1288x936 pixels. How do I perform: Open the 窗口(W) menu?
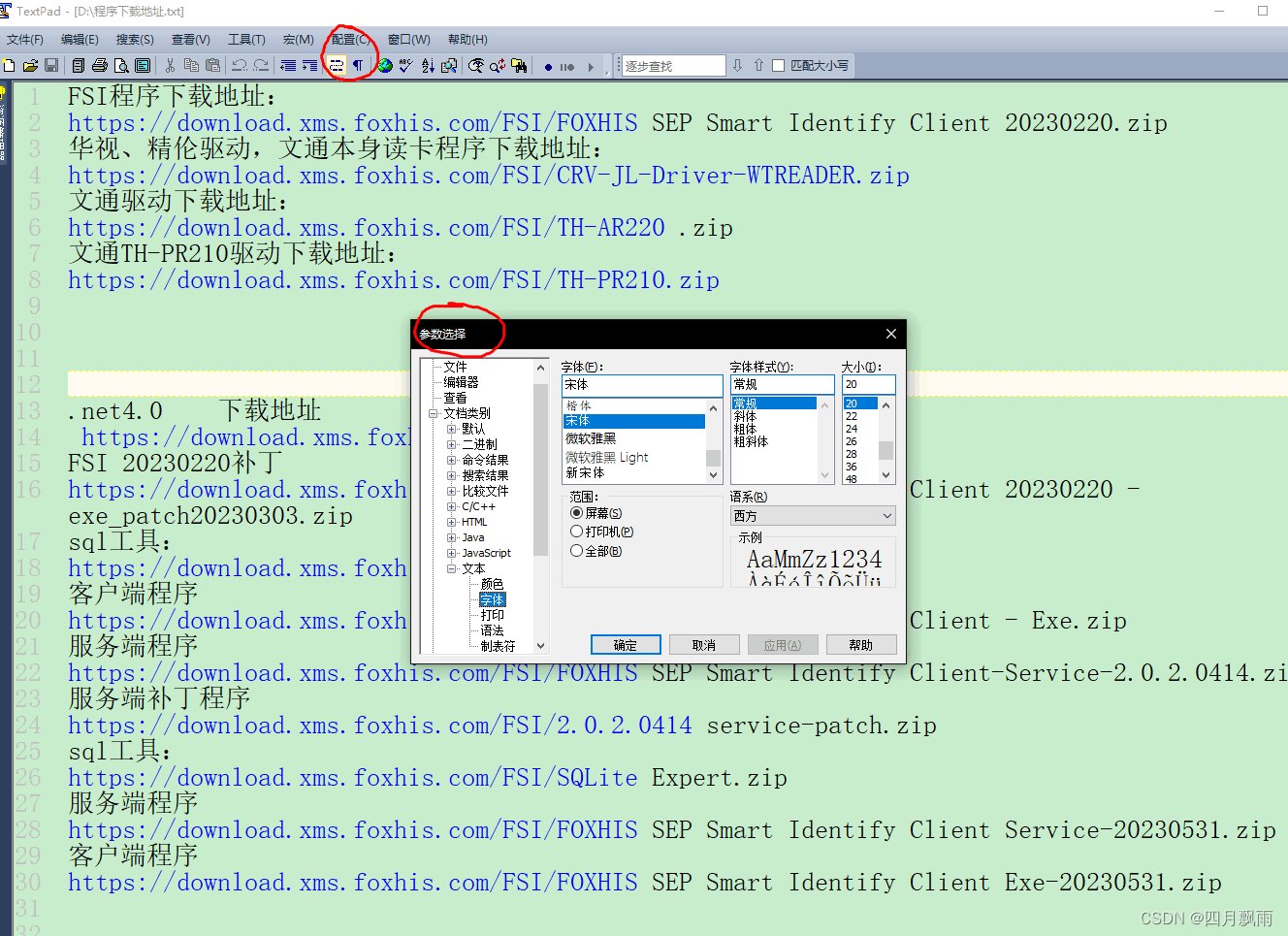point(409,40)
